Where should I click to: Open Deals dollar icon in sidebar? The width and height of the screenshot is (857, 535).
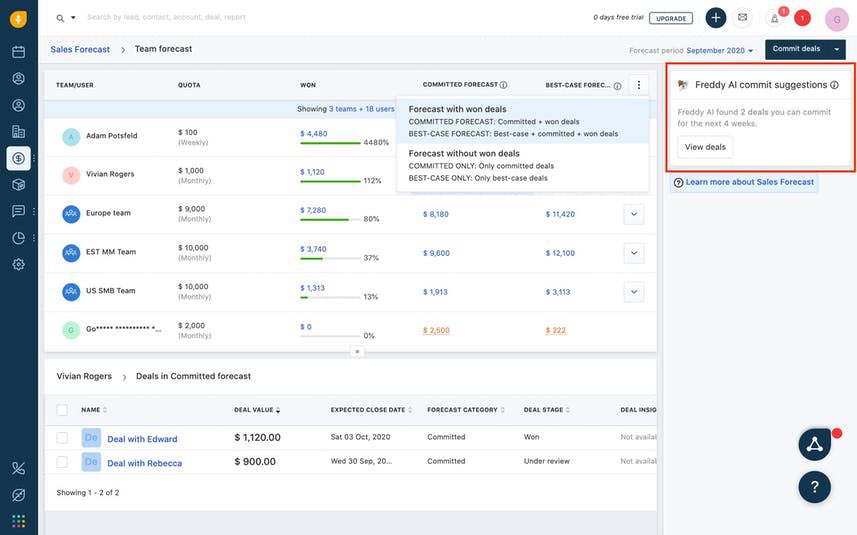[x=19, y=158]
